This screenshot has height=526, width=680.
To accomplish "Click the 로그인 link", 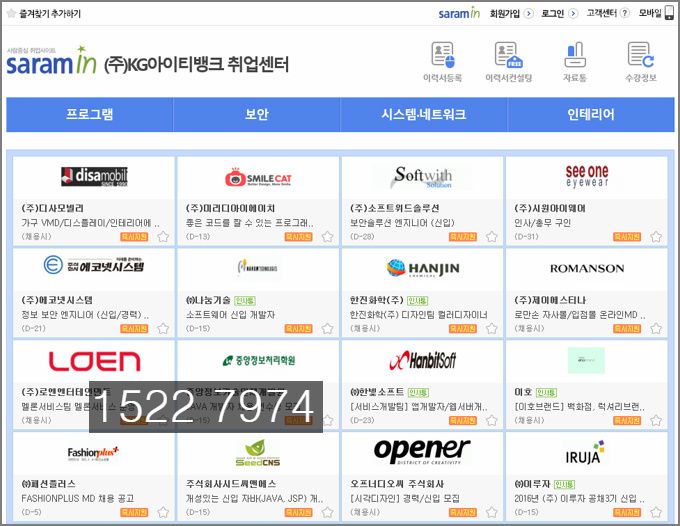I will pos(552,13).
